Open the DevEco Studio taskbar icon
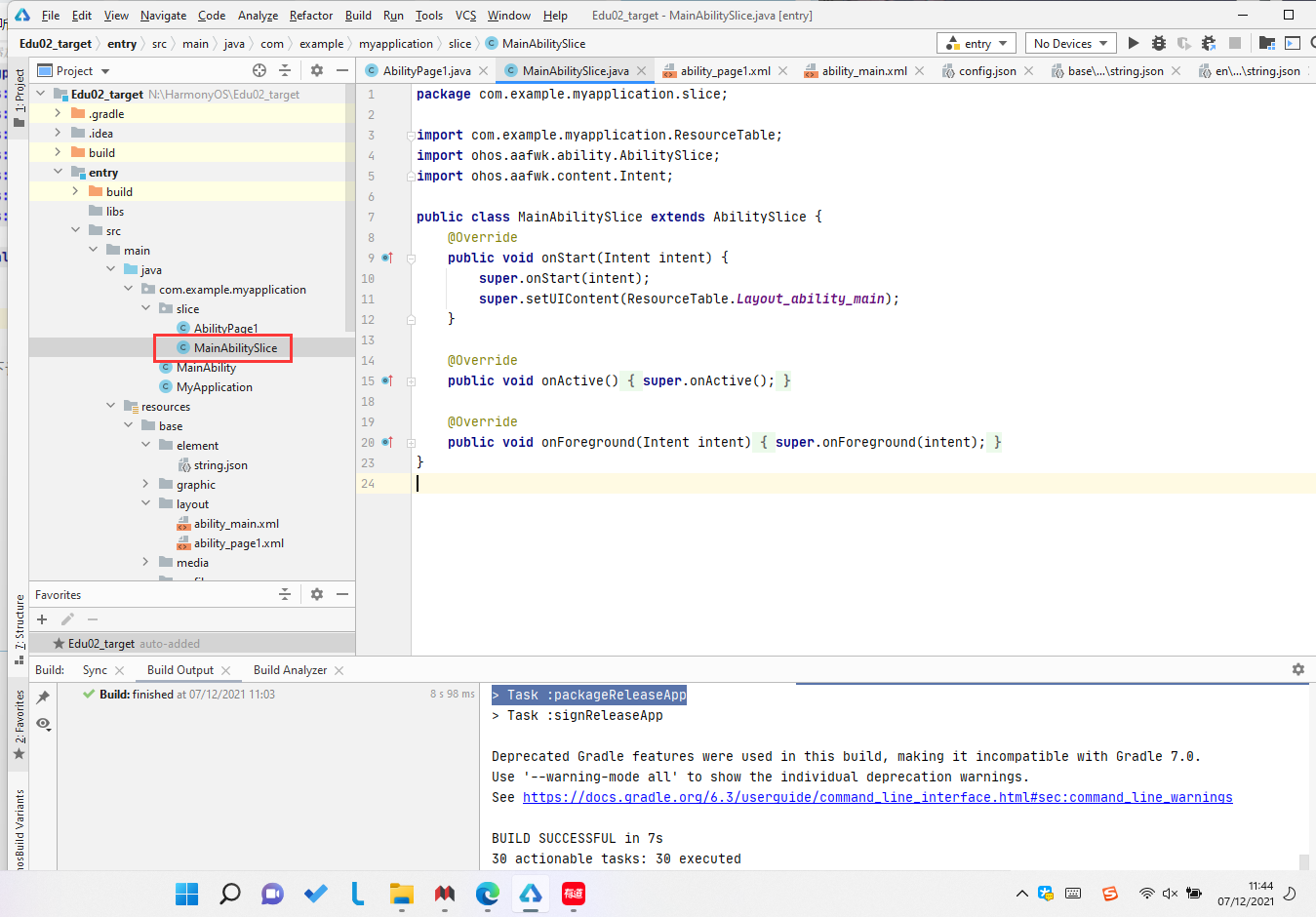1316x917 pixels. tap(531, 894)
